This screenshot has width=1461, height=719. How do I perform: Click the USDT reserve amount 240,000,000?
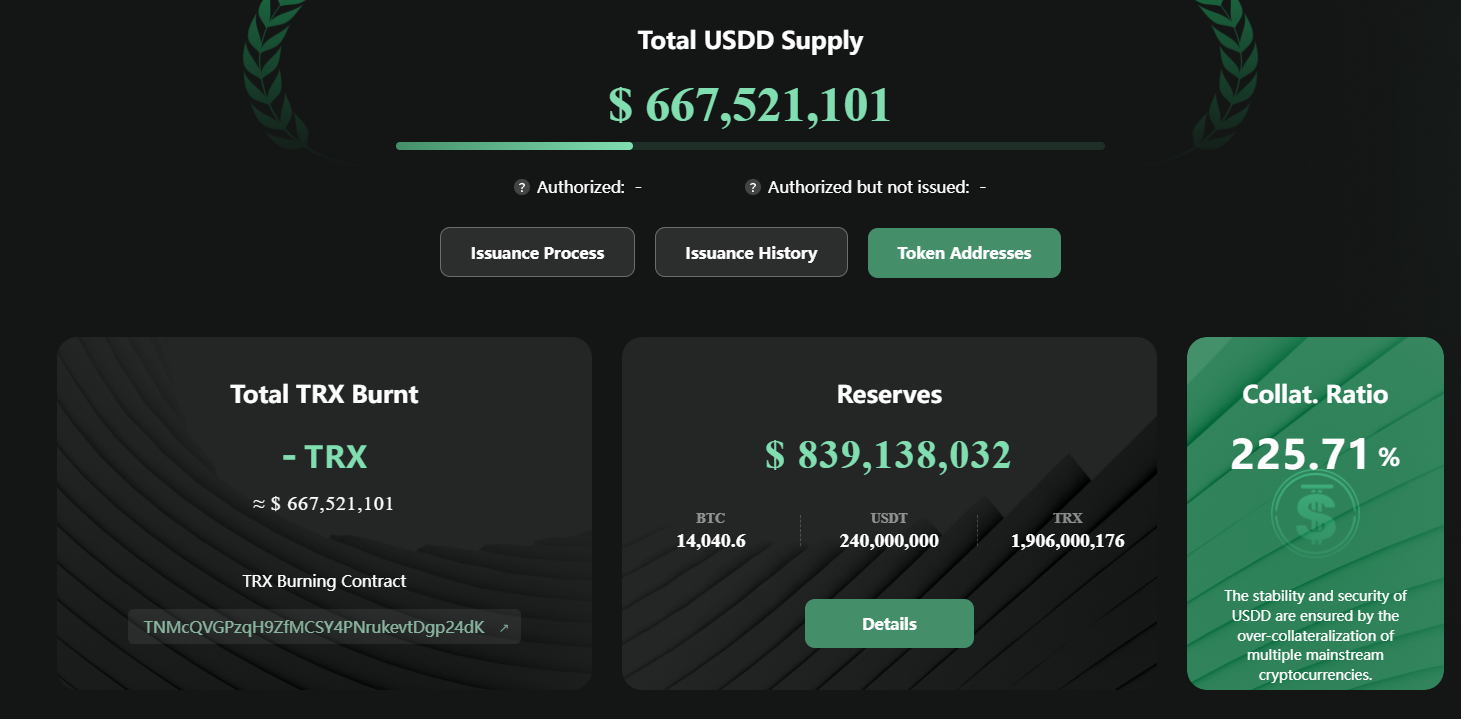[x=889, y=541]
